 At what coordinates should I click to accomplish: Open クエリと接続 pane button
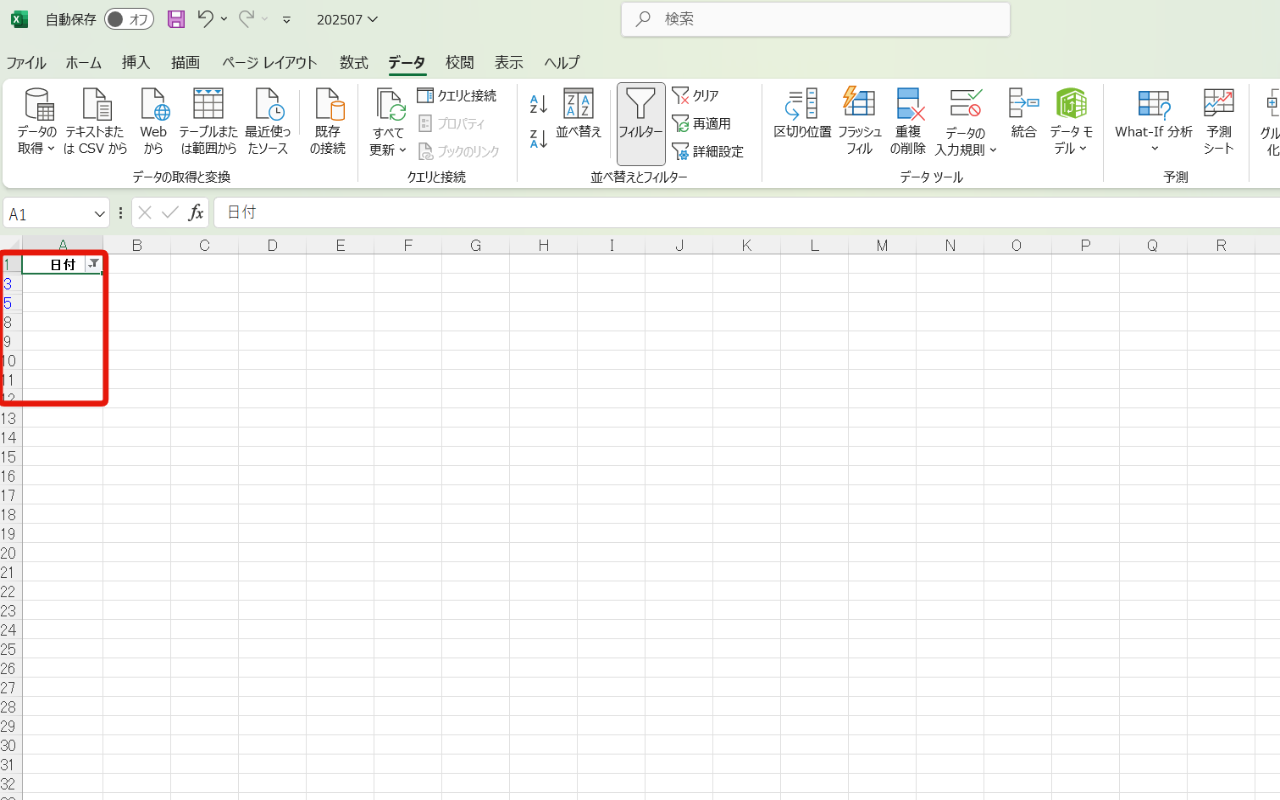point(457,96)
